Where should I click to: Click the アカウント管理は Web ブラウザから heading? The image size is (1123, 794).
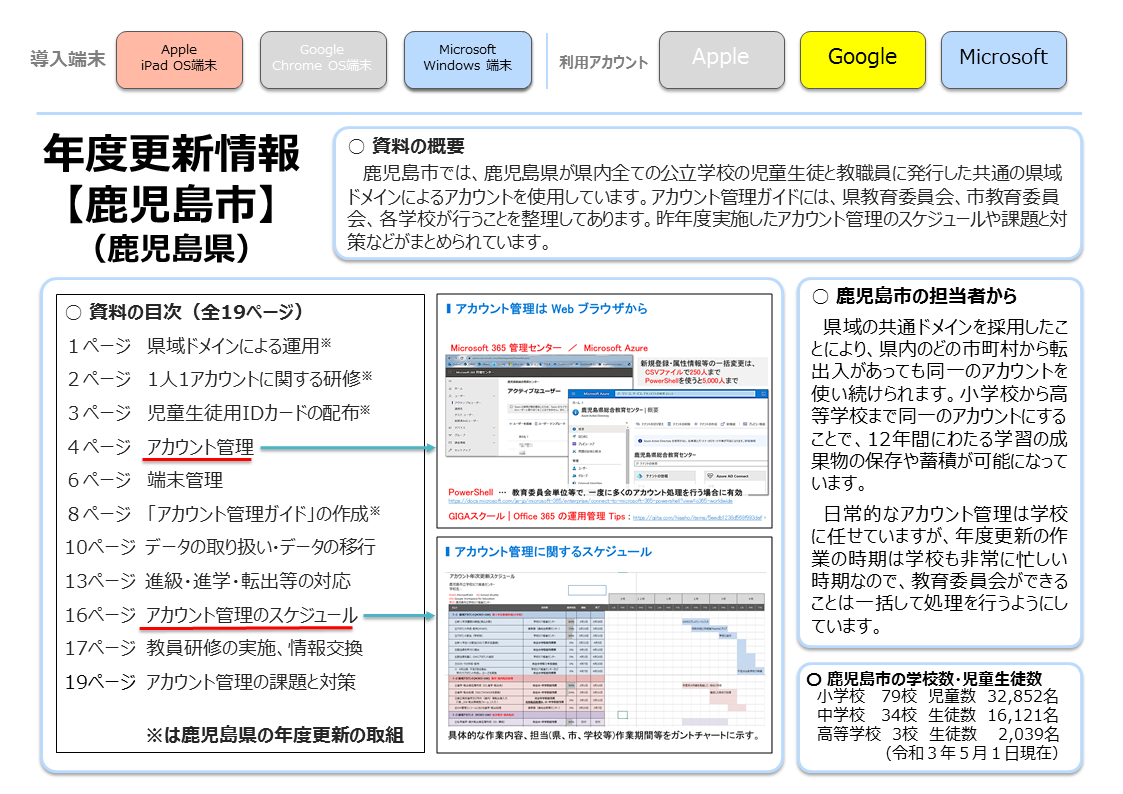coord(551,309)
